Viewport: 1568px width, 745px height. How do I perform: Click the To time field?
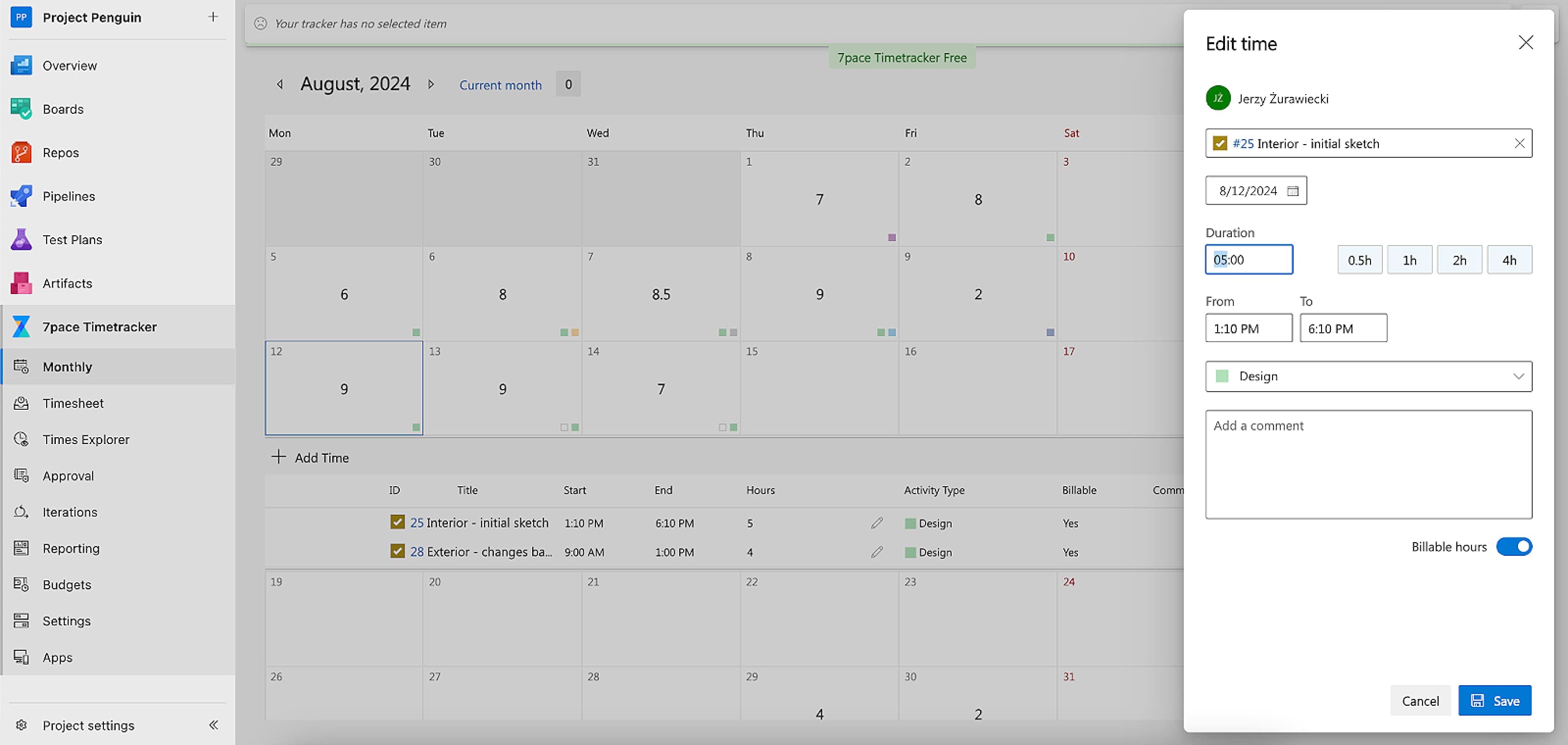coord(1344,328)
